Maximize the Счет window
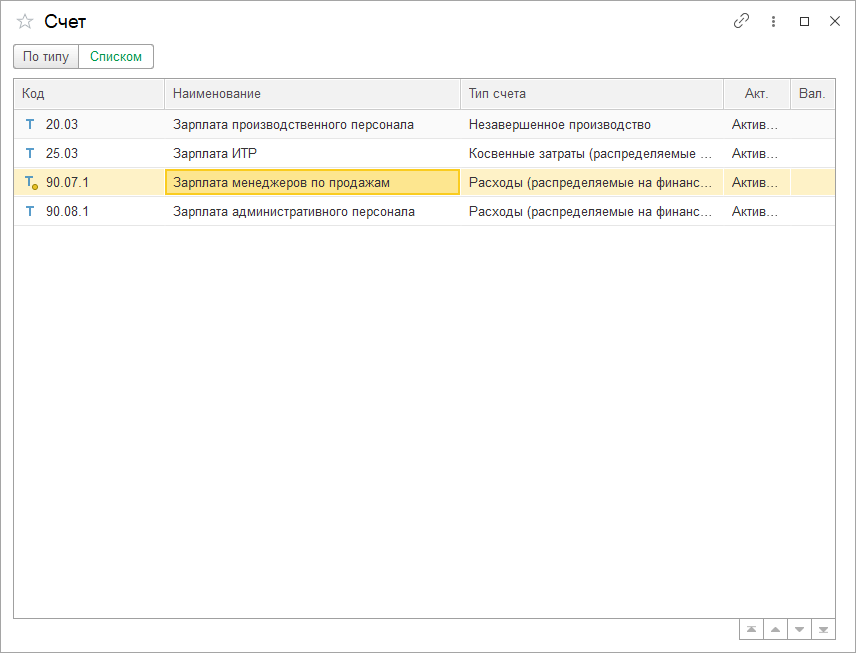This screenshot has width=856, height=653. [x=804, y=21]
